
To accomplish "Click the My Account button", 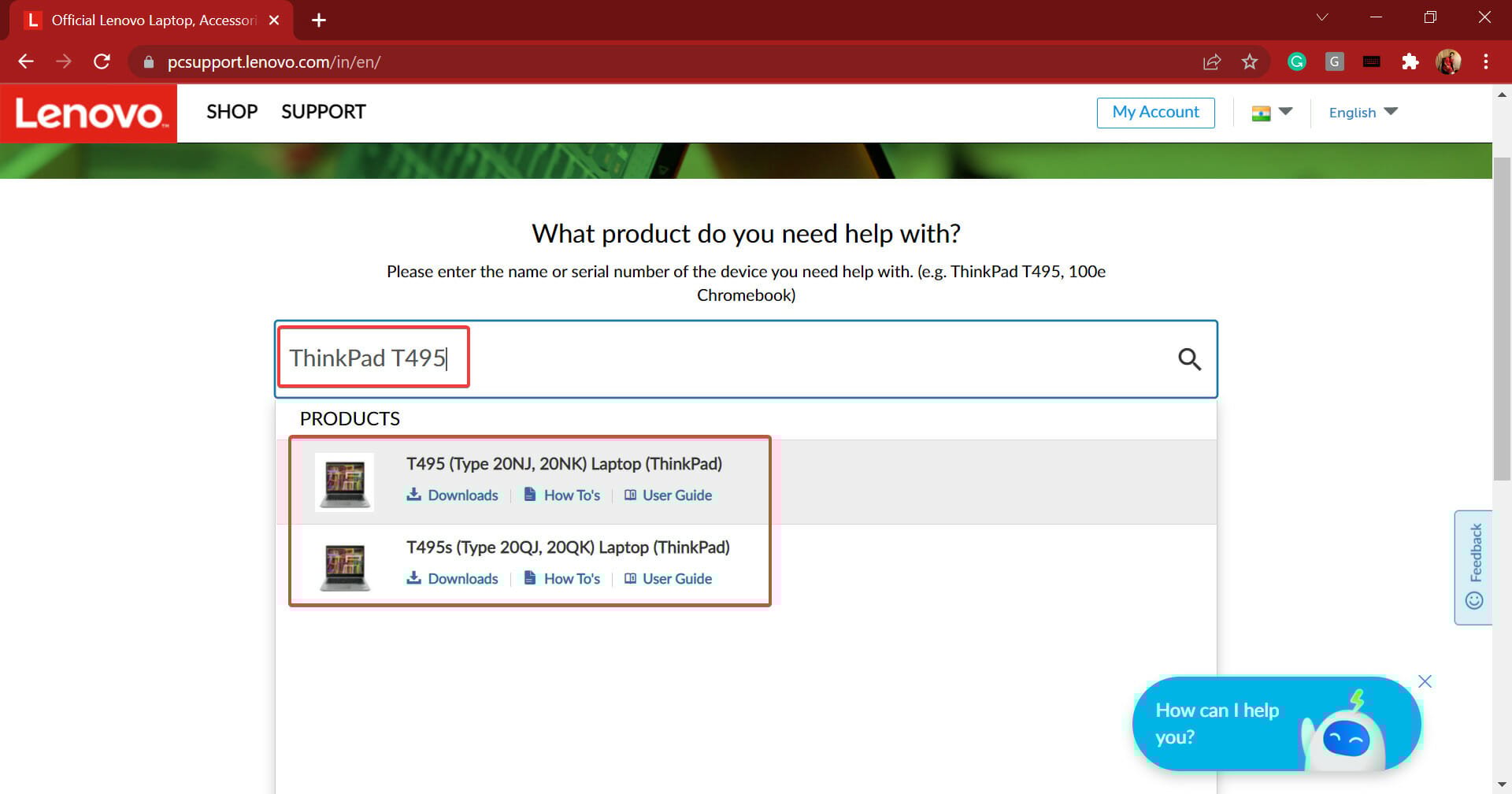I will click(x=1155, y=113).
